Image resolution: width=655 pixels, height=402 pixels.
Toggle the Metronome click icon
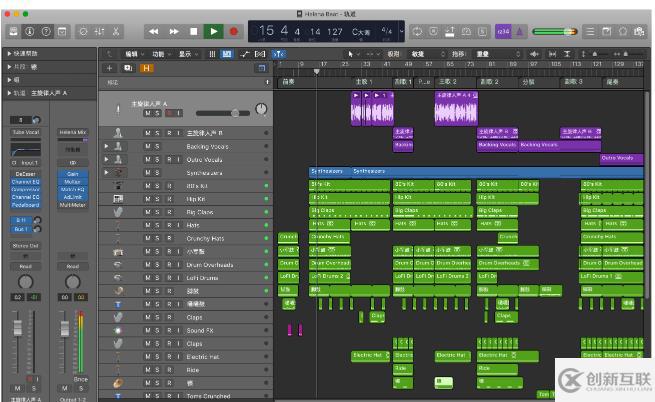[519, 32]
